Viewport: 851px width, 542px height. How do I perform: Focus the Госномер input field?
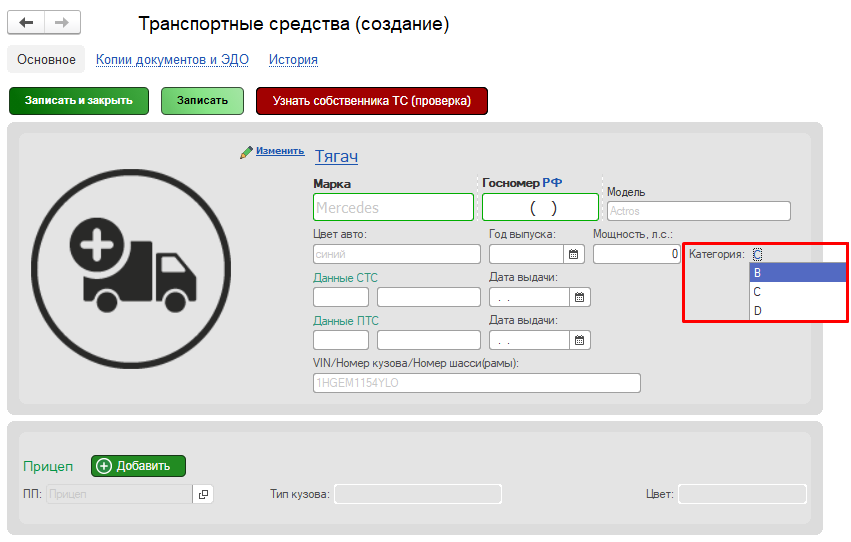tap(541, 207)
